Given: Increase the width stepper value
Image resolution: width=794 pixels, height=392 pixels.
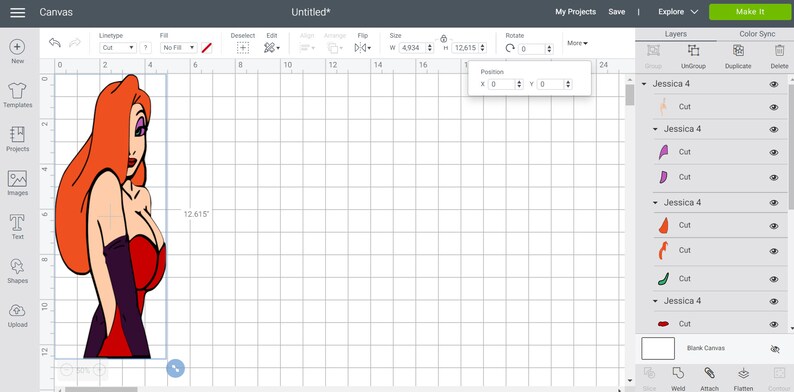Looking at the screenshot, I should coord(430,46).
